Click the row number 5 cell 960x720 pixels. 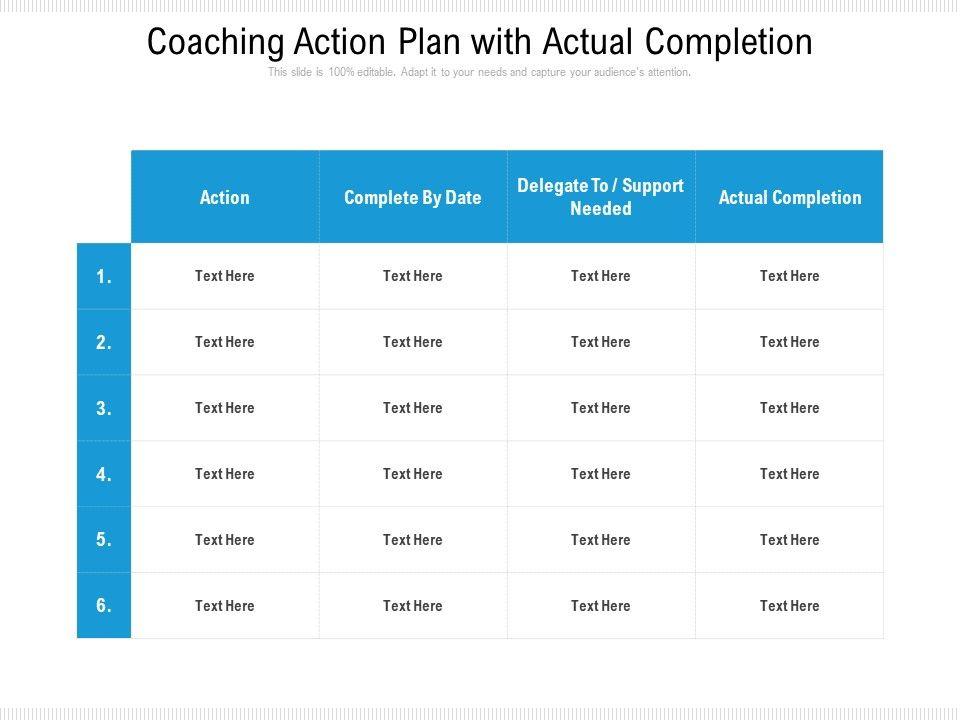[x=104, y=540]
